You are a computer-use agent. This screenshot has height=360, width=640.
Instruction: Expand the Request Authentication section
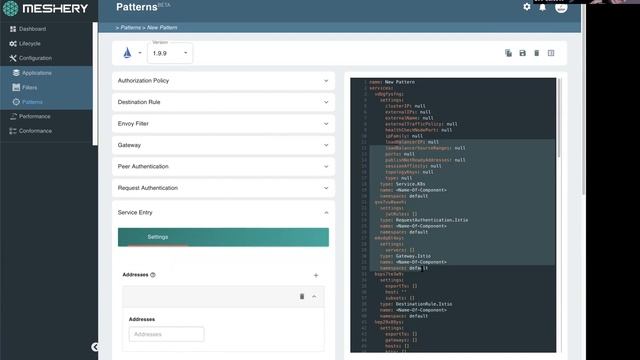pyautogui.click(x=223, y=188)
